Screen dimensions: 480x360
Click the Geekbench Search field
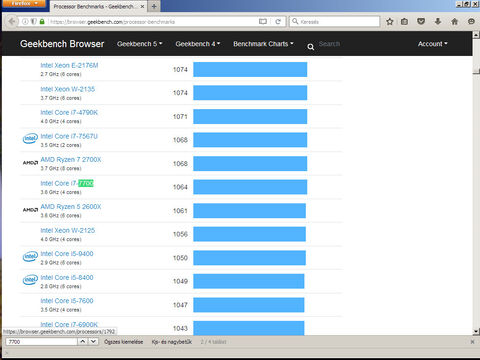click(329, 44)
